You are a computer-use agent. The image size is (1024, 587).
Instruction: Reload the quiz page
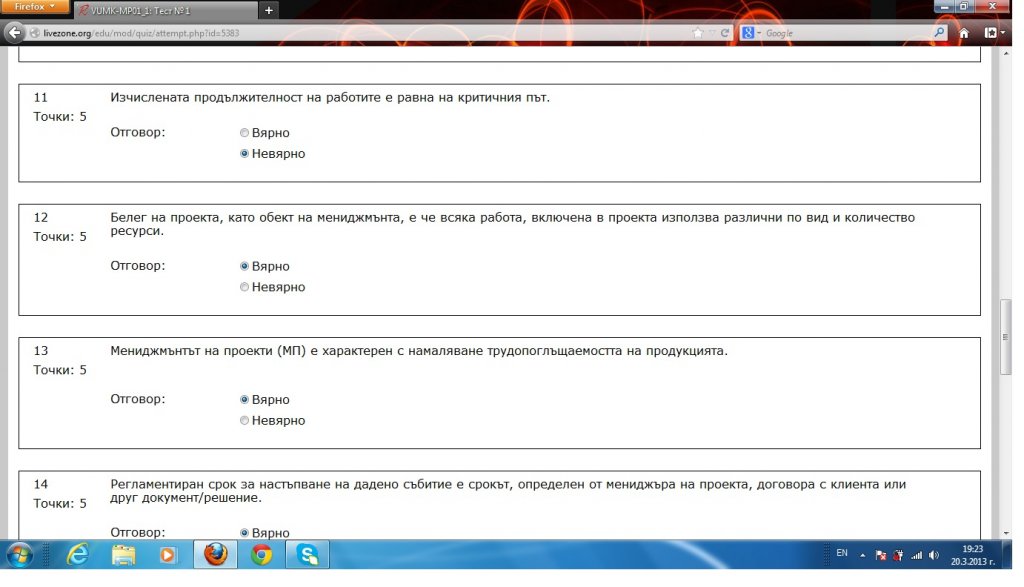click(725, 33)
